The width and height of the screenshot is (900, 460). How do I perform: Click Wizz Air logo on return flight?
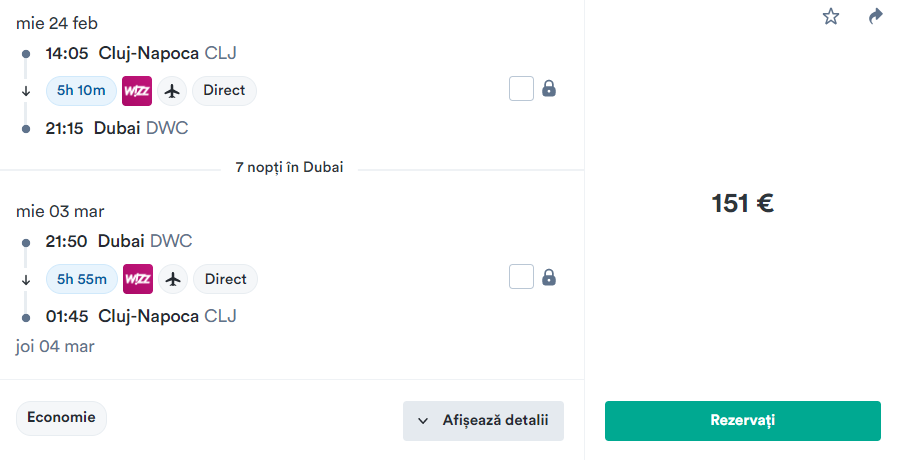(138, 279)
